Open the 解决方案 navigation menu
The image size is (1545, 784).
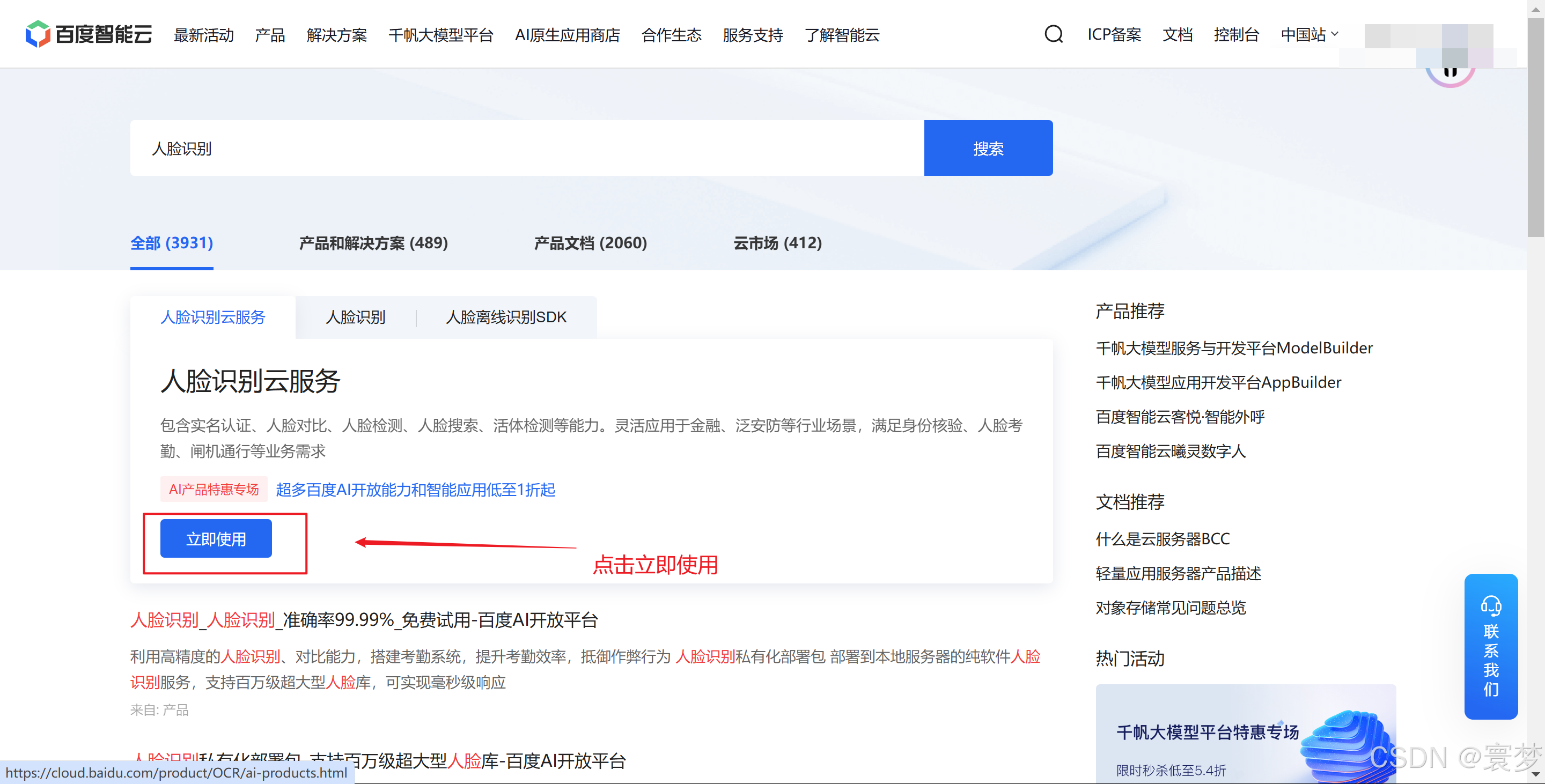336,35
